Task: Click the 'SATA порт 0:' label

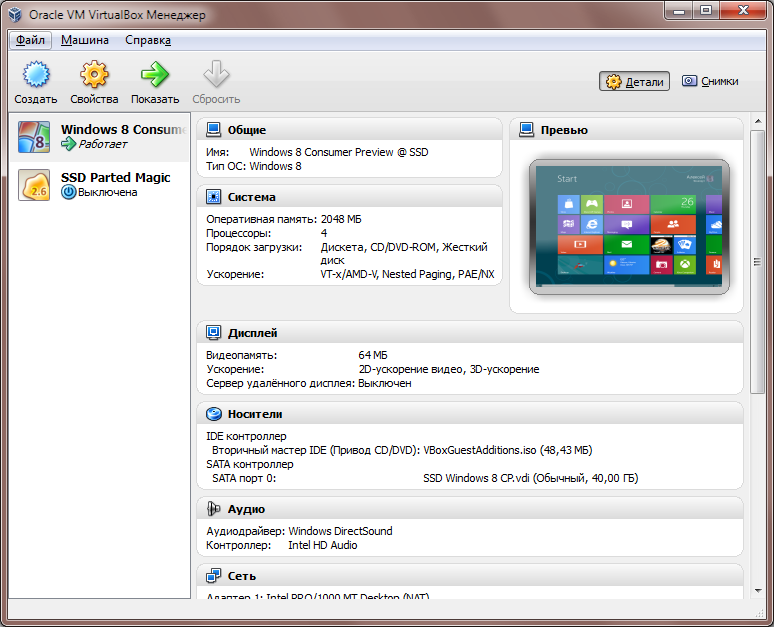Action: (x=244, y=478)
